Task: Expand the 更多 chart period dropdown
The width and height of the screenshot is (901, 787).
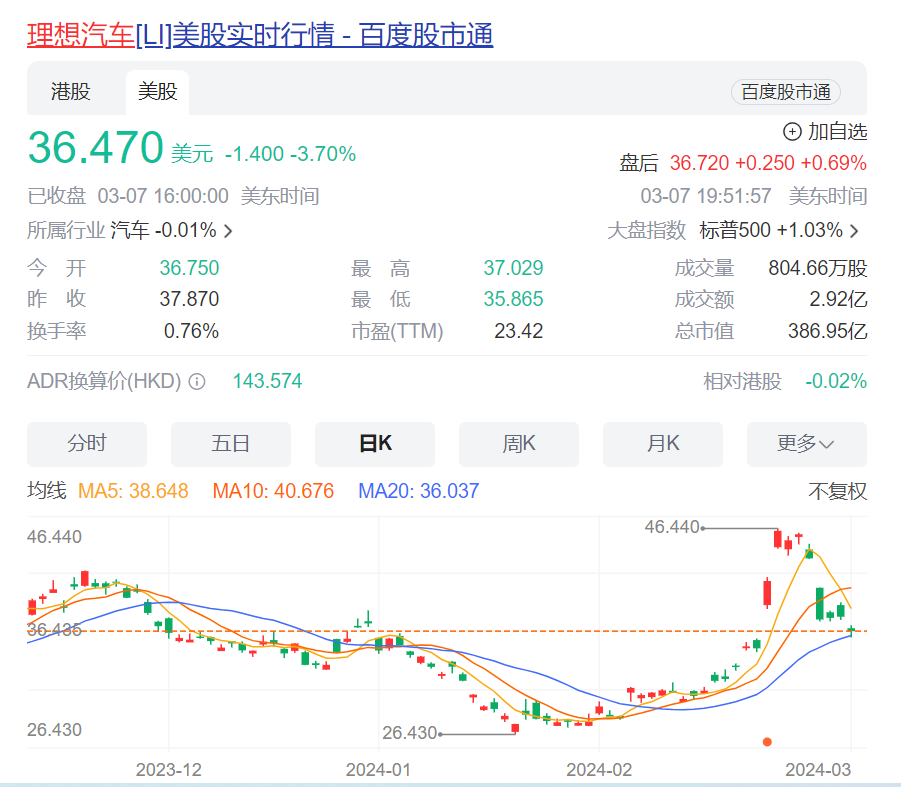Action: (x=806, y=444)
